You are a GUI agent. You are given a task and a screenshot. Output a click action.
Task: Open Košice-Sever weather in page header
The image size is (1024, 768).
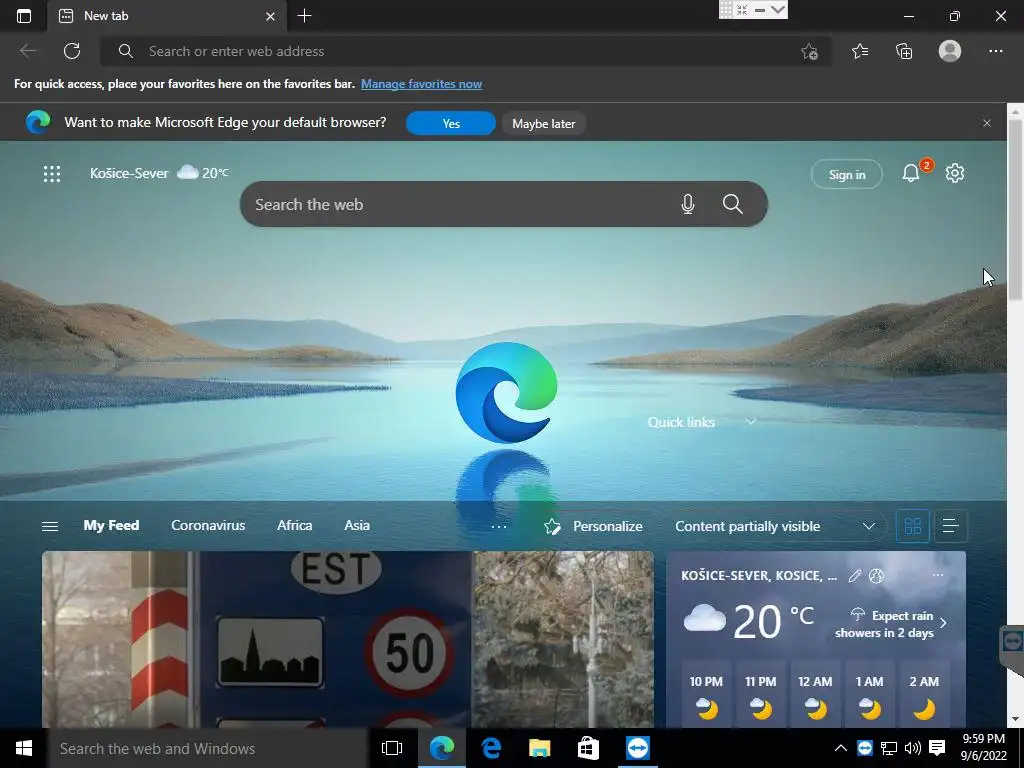click(x=159, y=173)
